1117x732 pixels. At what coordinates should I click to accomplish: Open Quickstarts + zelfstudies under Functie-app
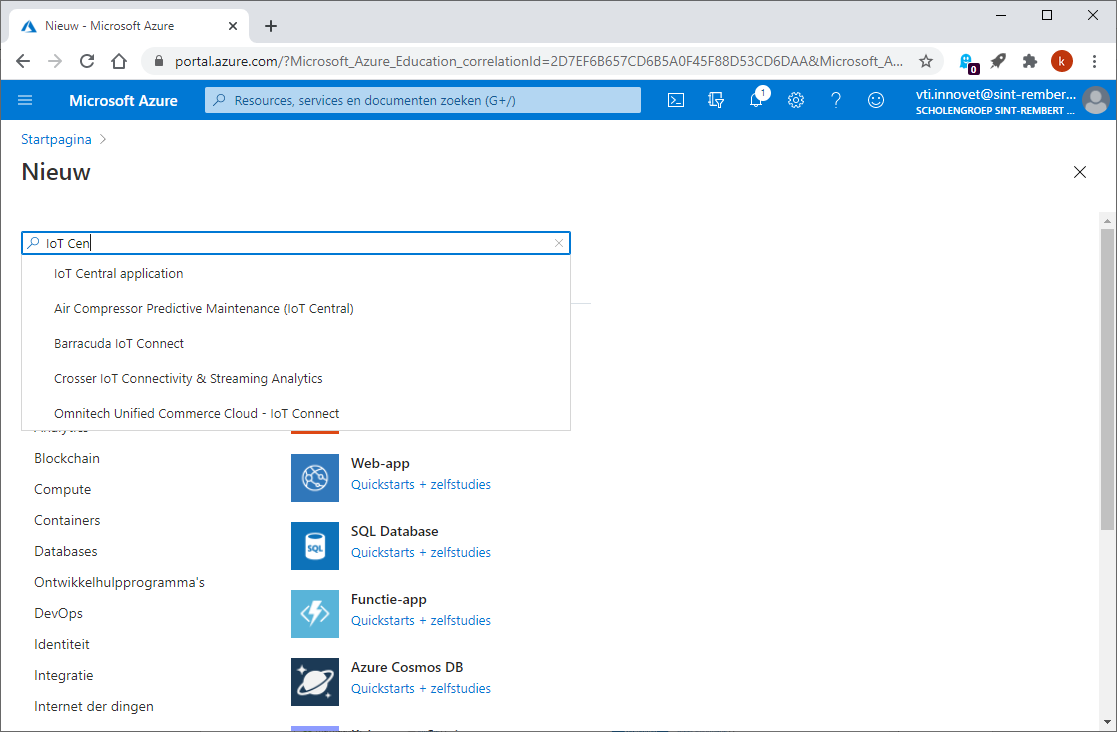421,621
